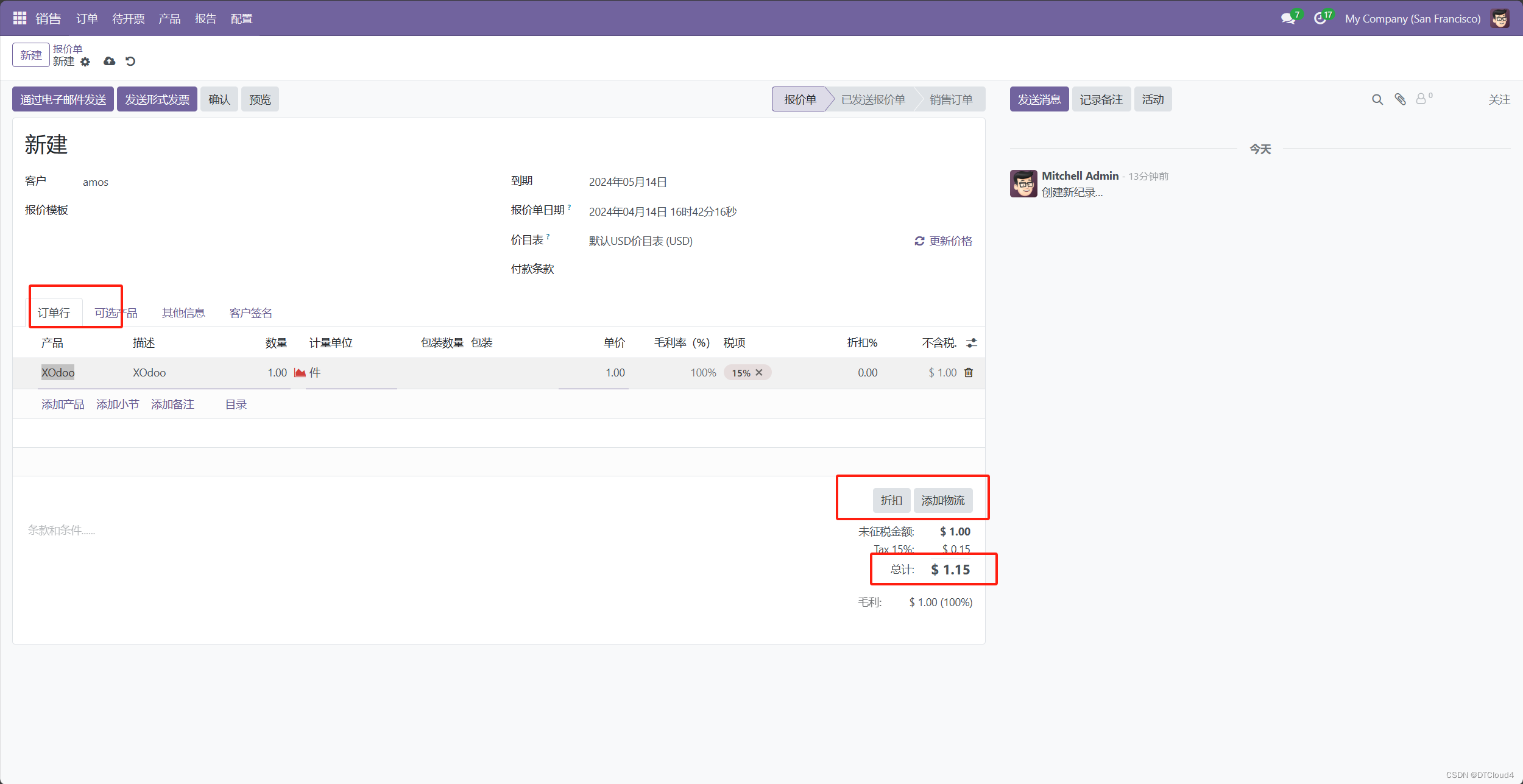Open the company switcher My Company
Viewport: 1523px width, 784px height.
point(1412,18)
